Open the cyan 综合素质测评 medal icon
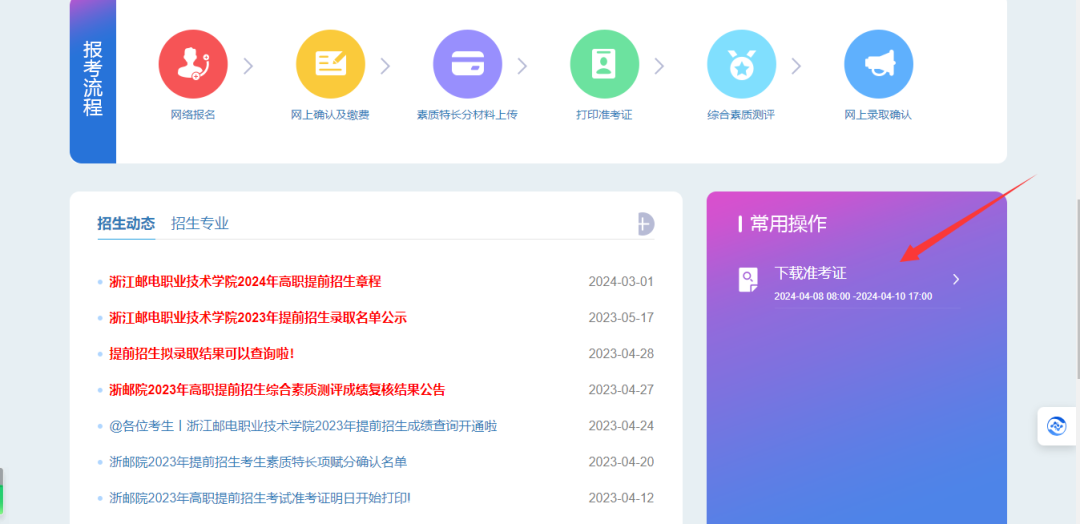 tap(741, 65)
